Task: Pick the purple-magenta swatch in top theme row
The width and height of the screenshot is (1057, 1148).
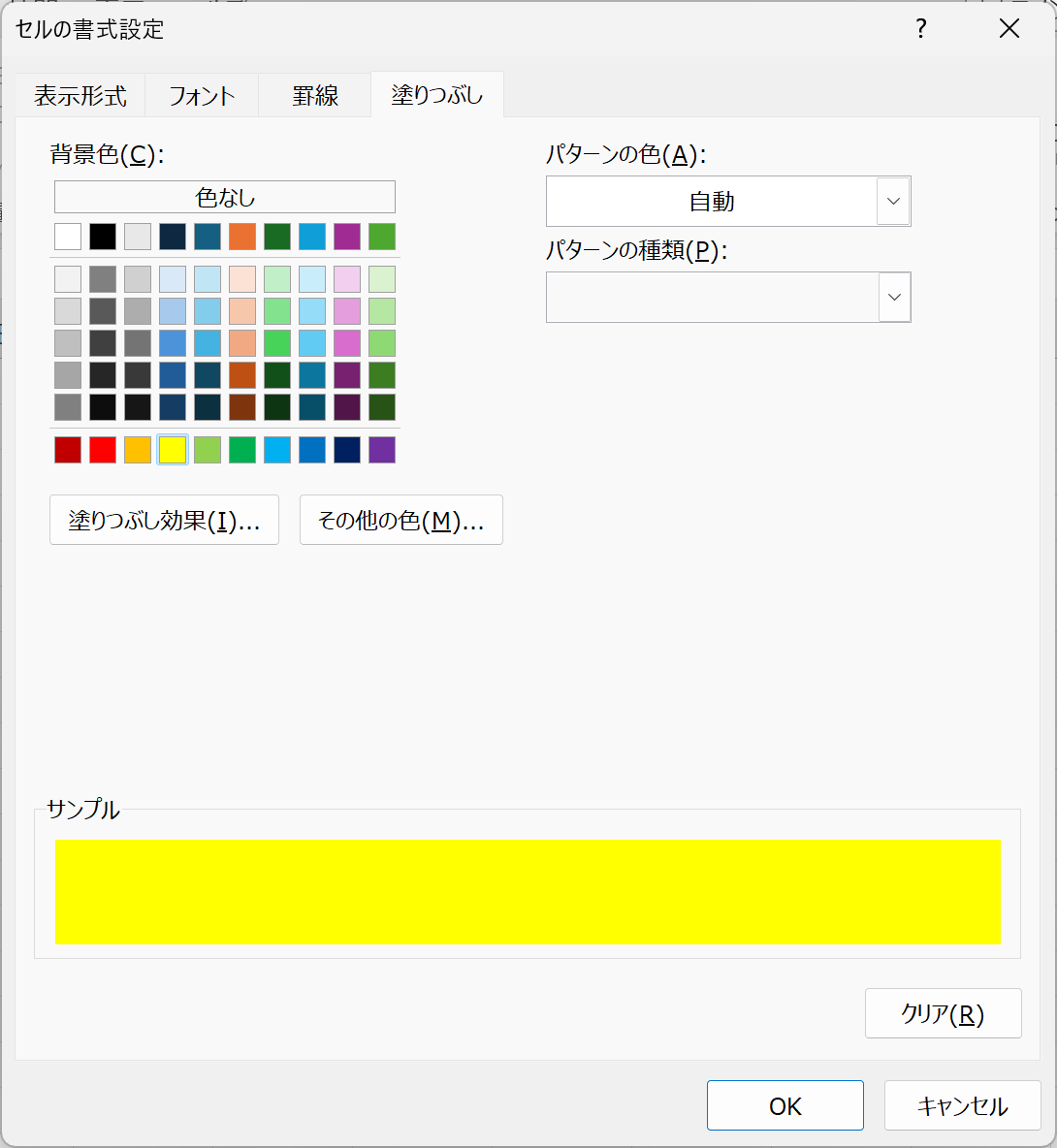Action: point(347,237)
